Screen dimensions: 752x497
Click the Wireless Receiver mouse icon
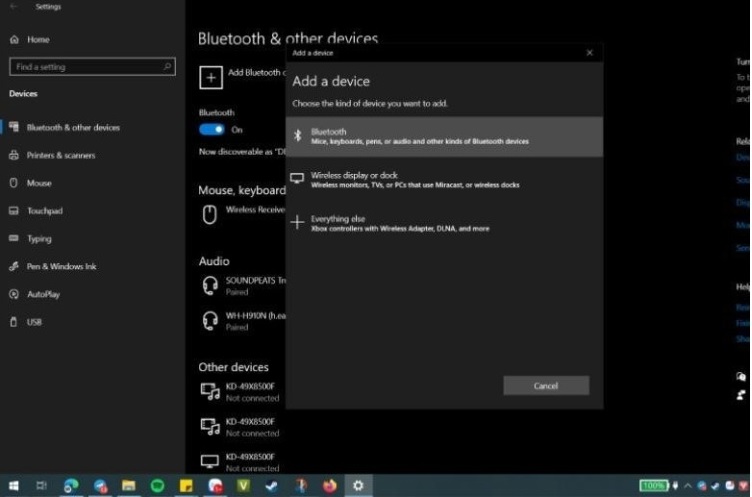pos(210,213)
